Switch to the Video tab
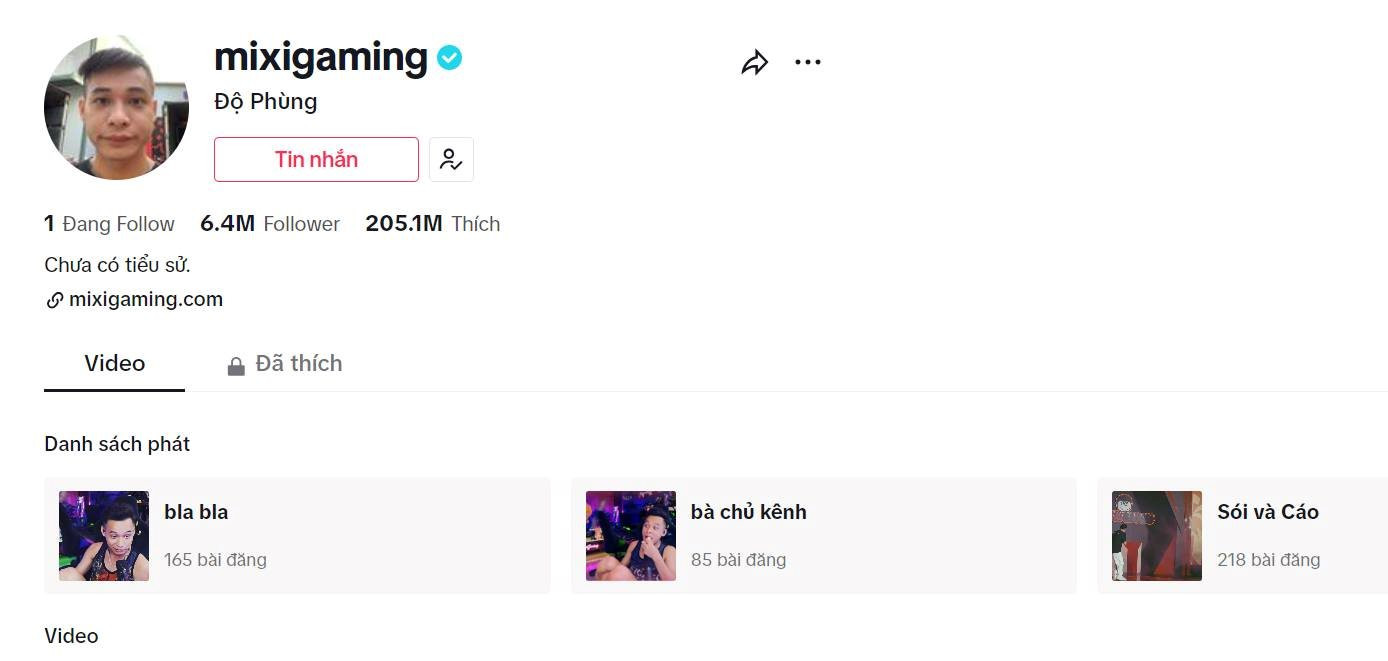The height and width of the screenshot is (661, 1388). click(x=113, y=363)
